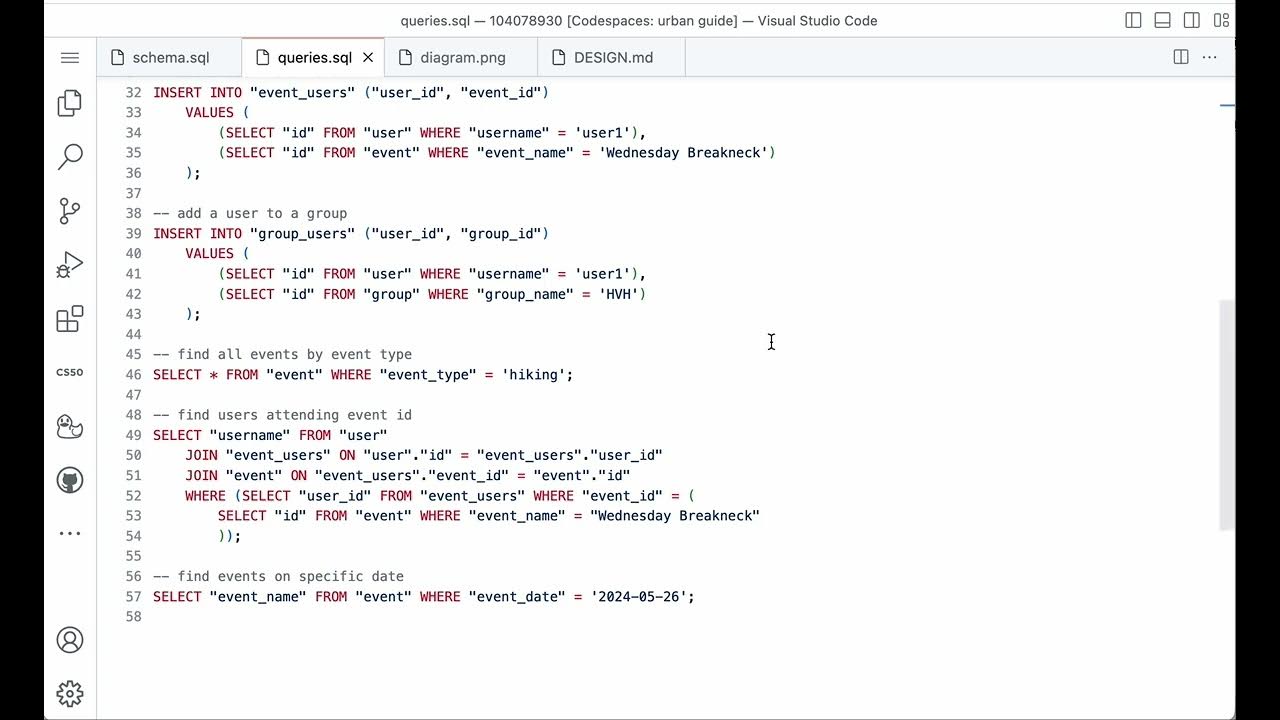Image resolution: width=1280 pixels, height=720 pixels.
Task: Open the CS50 sidebar panel
Action: pos(70,373)
